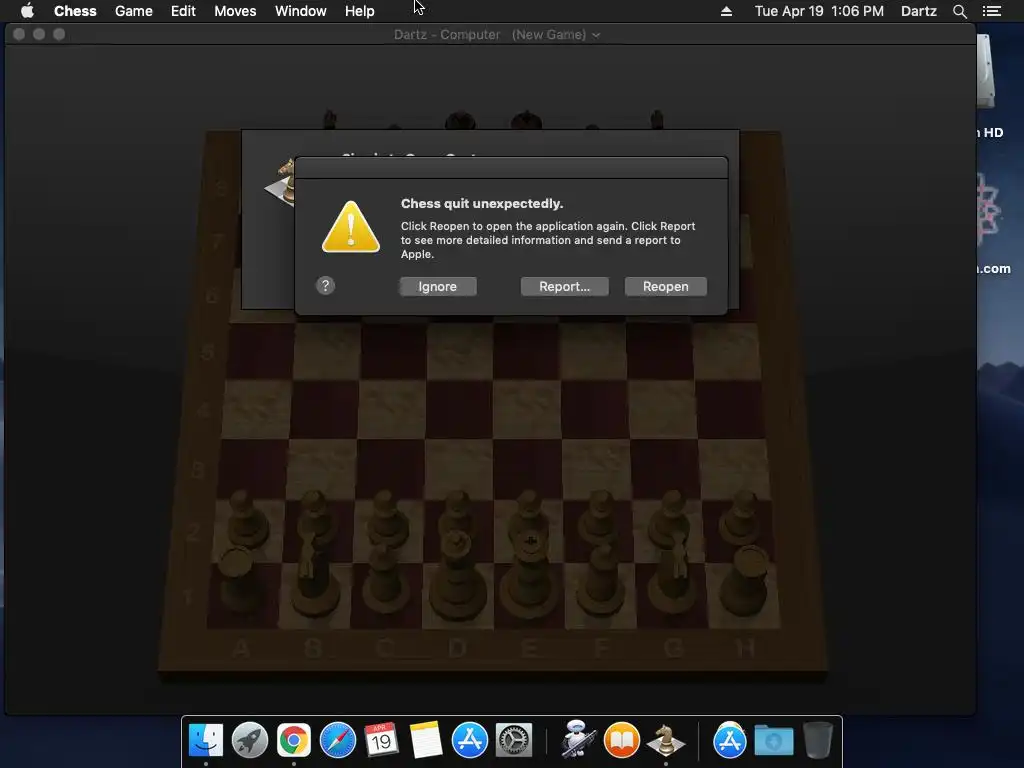
Task: Open Downloads folder in the Dock
Action: (x=774, y=741)
